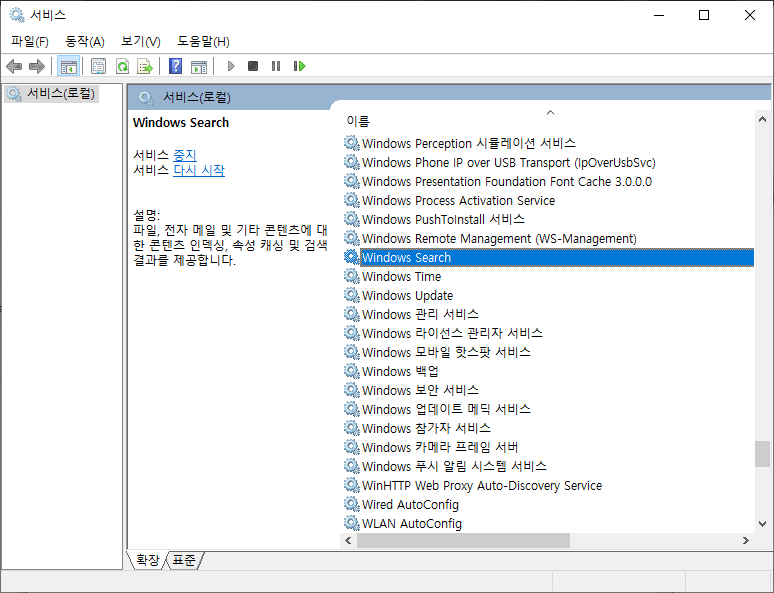Image resolution: width=774 pixels, height=593 pixels.
Task: Select Windows 푸시 알림 시스템 서비스
Action: click(454, 466)
